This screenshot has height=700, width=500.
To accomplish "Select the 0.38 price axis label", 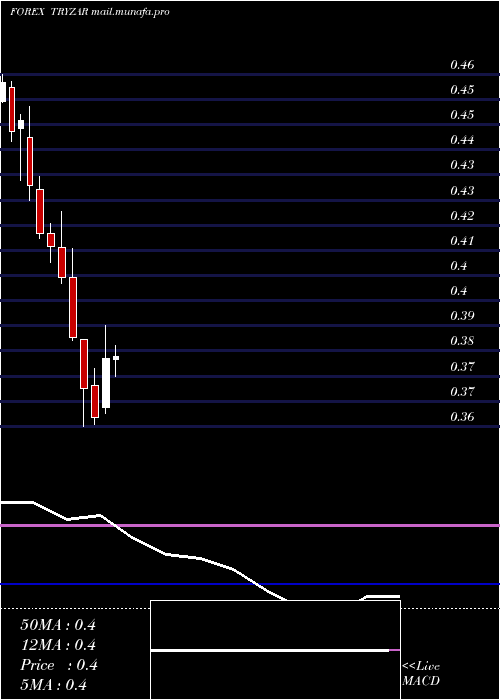I will (462, 341).
